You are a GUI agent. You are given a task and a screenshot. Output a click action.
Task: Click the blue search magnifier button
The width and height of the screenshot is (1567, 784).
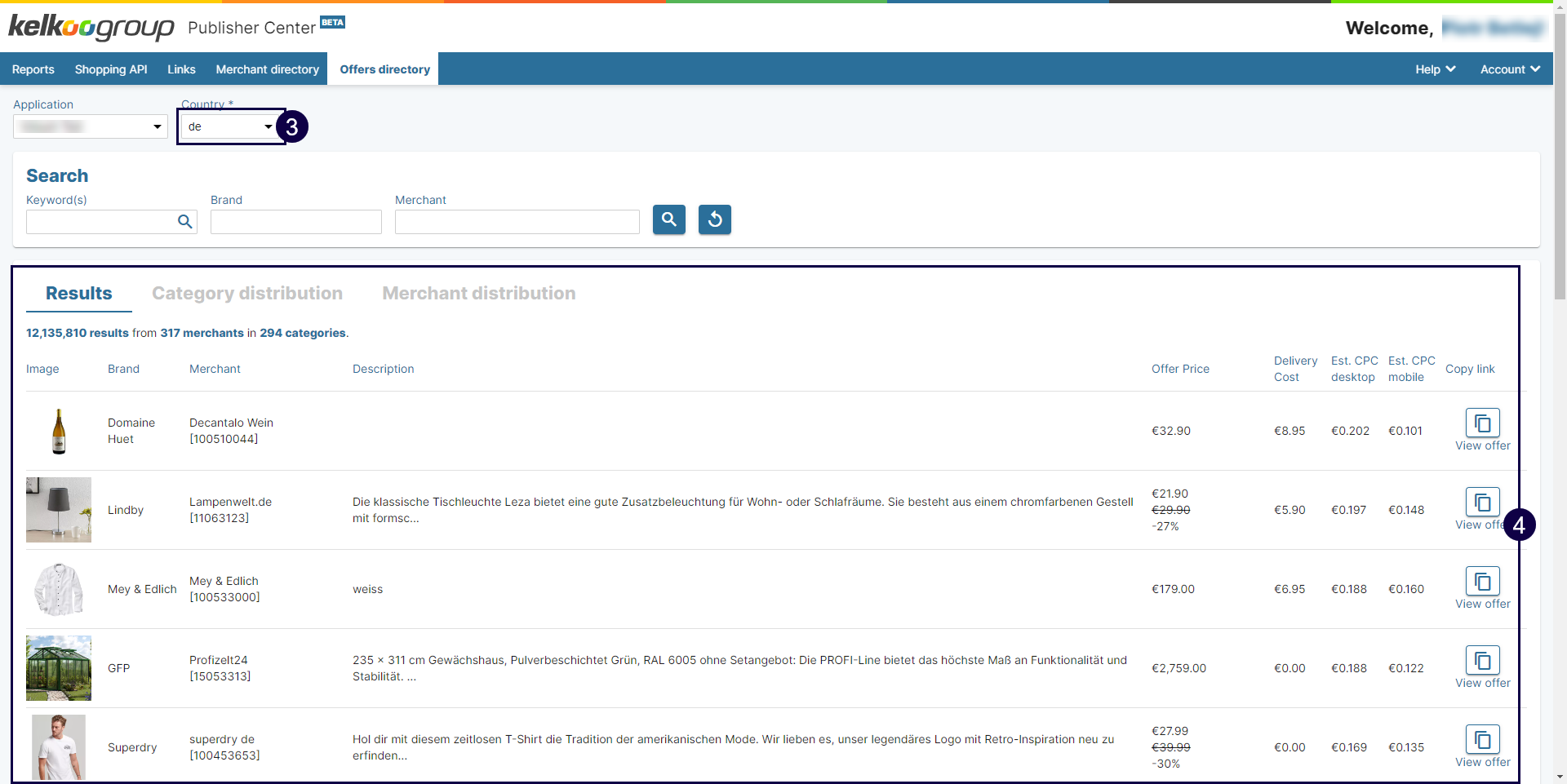coord(668,219)
